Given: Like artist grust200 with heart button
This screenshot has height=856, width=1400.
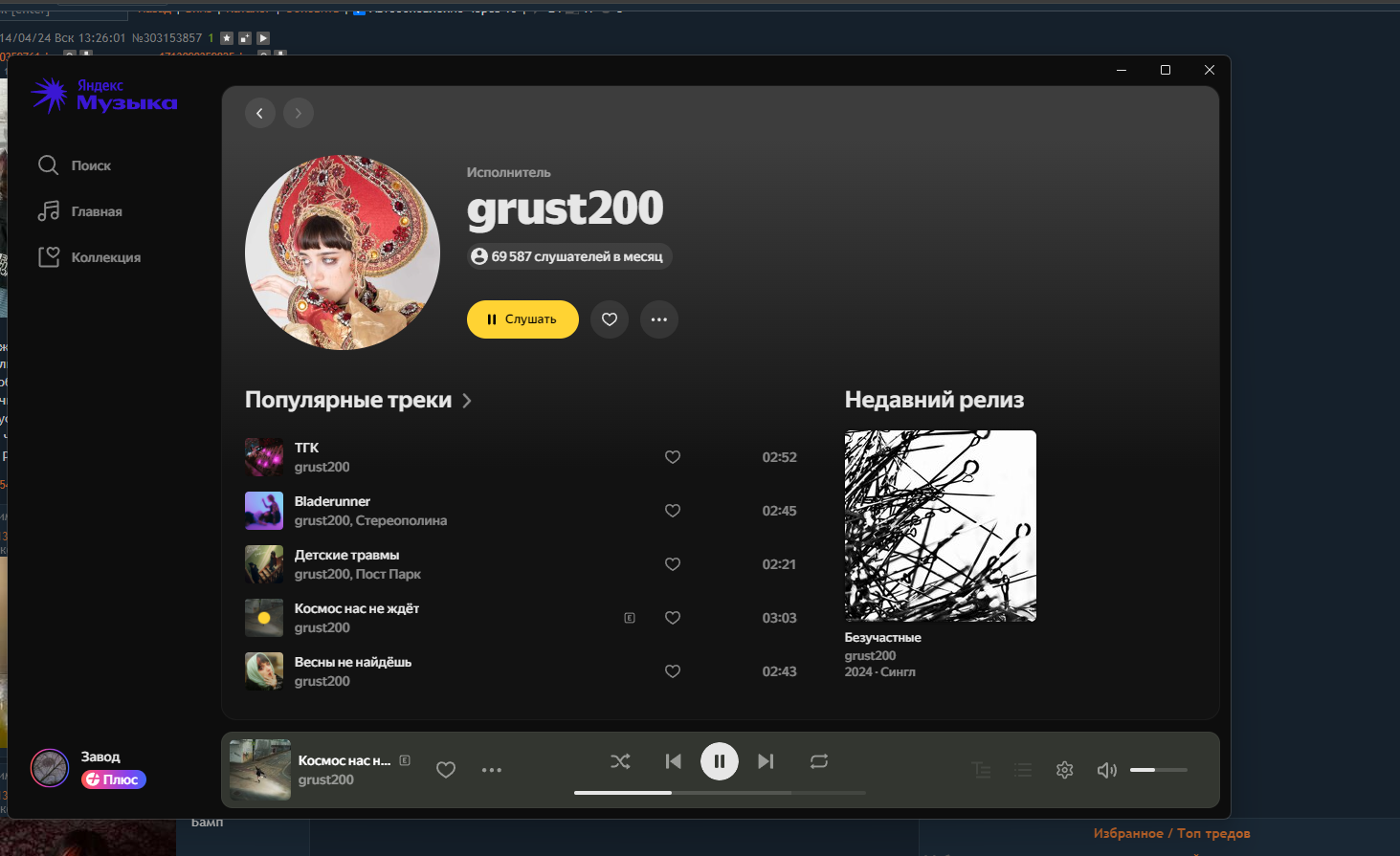Looking at the screenshot, I should (x=610, y=319).
